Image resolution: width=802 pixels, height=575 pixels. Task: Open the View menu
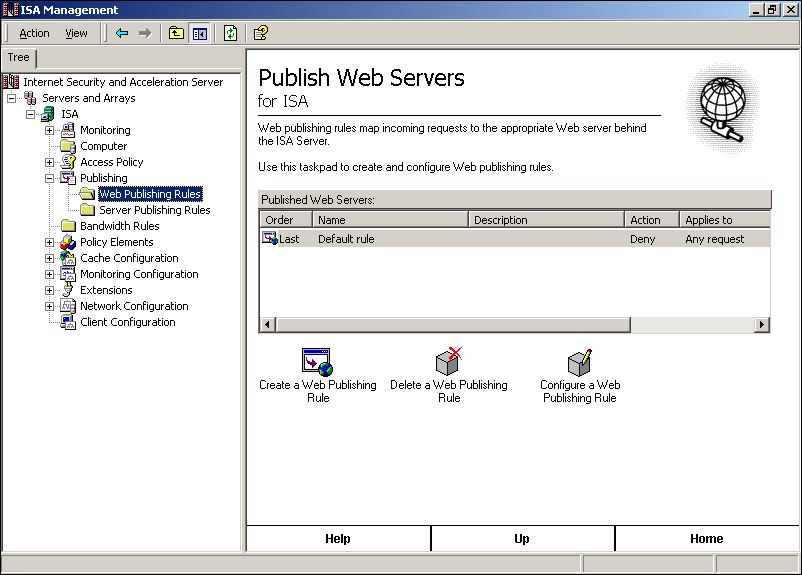click(76, 33)
